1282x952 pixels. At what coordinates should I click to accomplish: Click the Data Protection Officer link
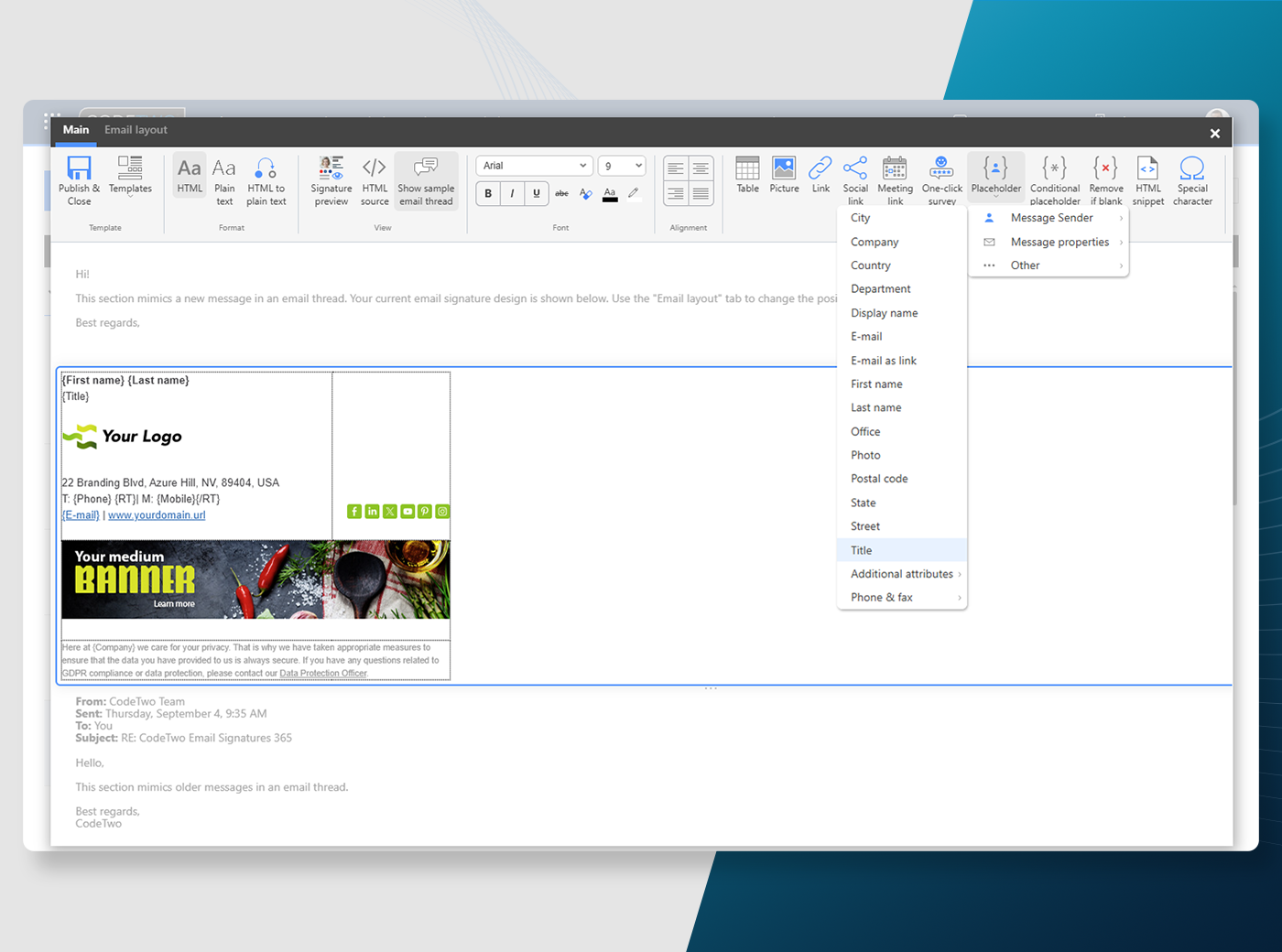coord(323,674)
